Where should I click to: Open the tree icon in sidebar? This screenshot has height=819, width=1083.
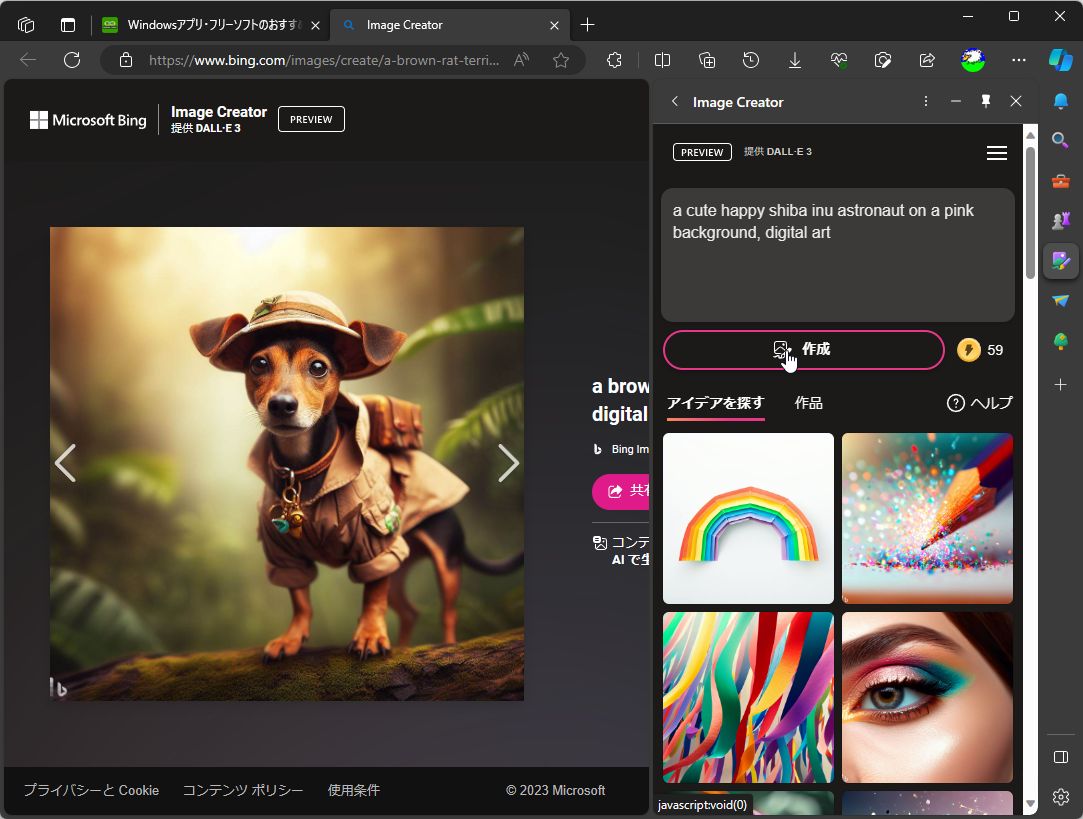click(x=1061, y=341)
